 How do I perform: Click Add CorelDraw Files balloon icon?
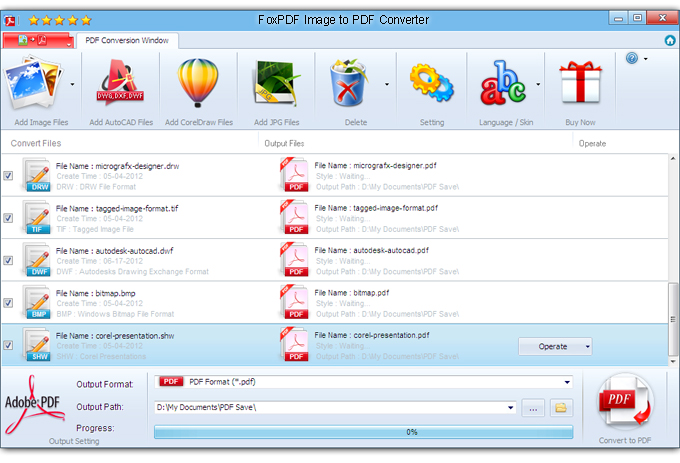(198, 84)
